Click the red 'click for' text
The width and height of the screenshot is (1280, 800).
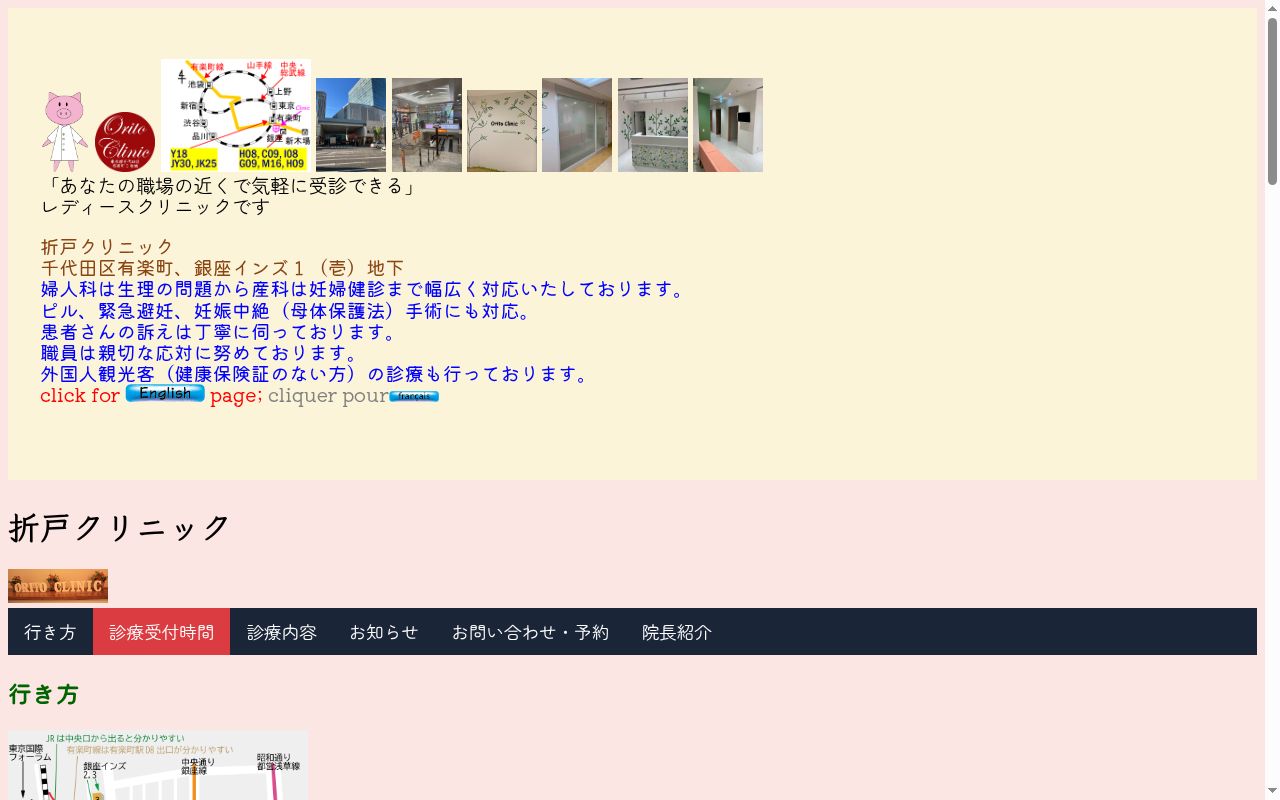click(x=80, y=395)
